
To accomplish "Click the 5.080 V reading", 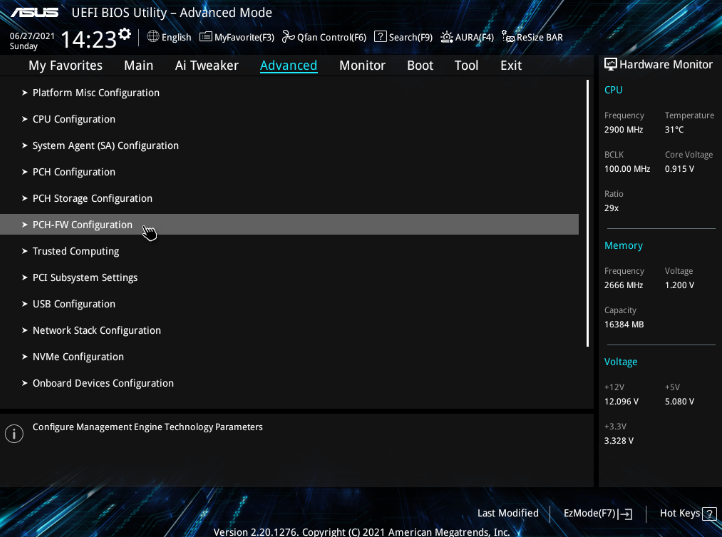I will (679, 402).
